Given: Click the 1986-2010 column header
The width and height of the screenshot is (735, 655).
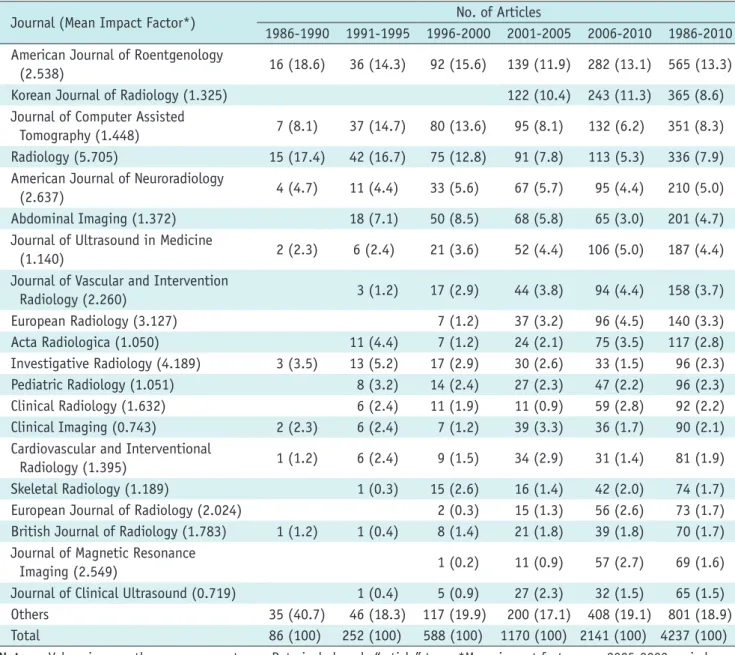Looking at the screenshot, I should click(700, 34).
